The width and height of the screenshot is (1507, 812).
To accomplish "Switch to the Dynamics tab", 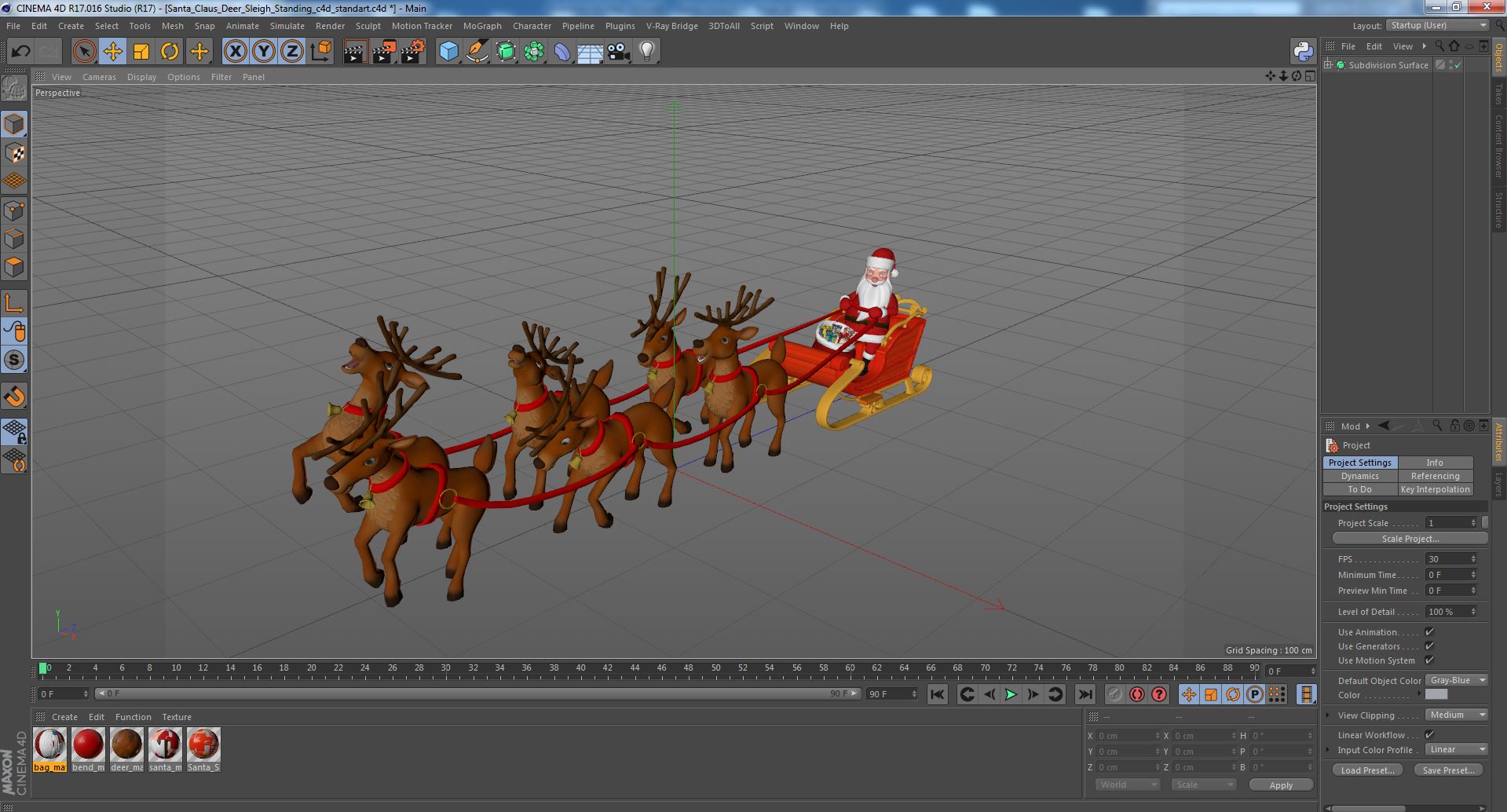I will (1360, 476).
